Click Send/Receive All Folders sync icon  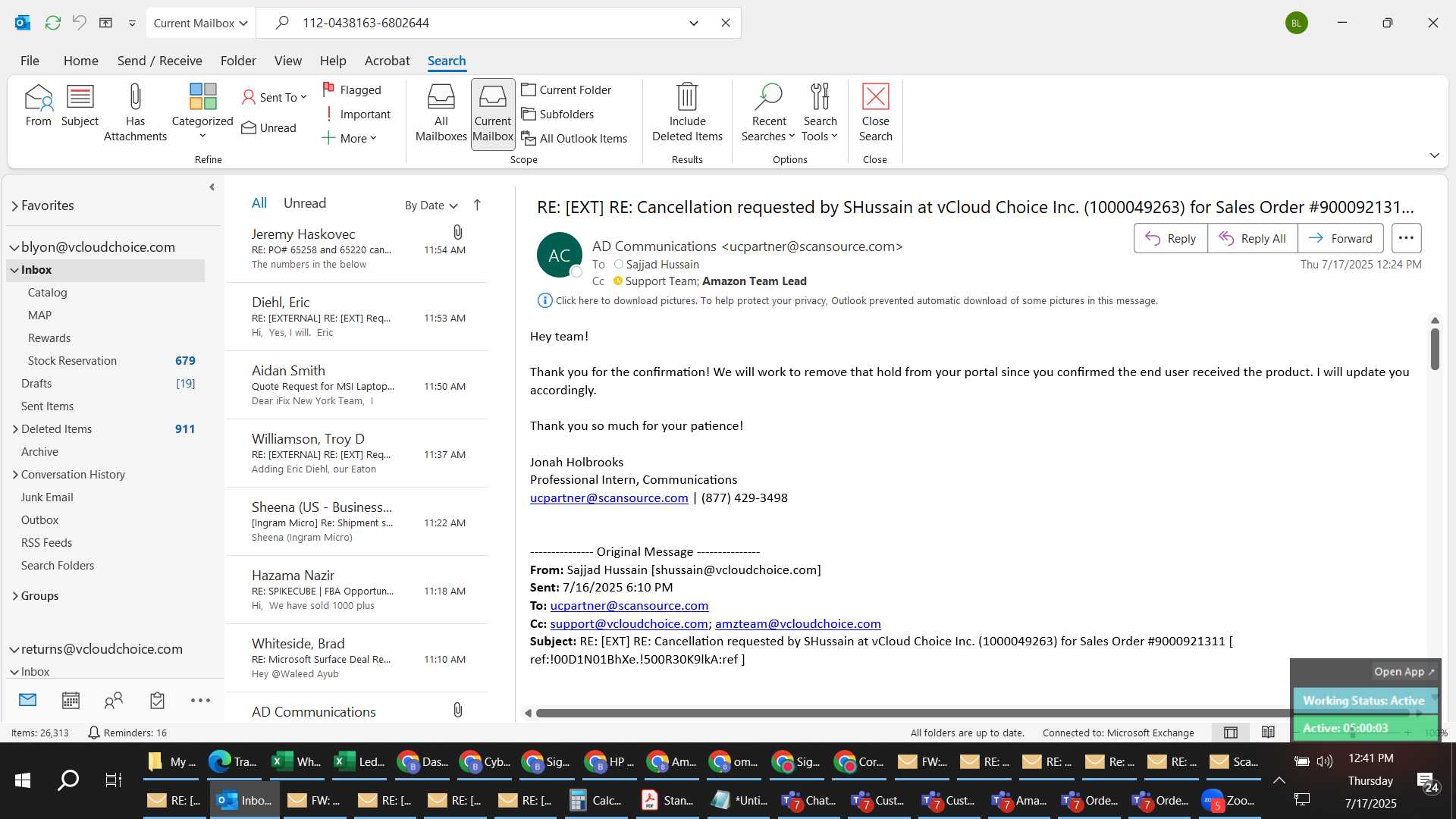click(52, 23)
